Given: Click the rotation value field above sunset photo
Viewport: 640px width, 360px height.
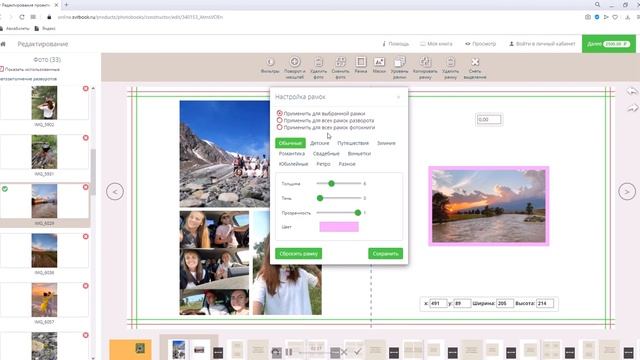Looking at the screenshot, I should click(489, 120).
